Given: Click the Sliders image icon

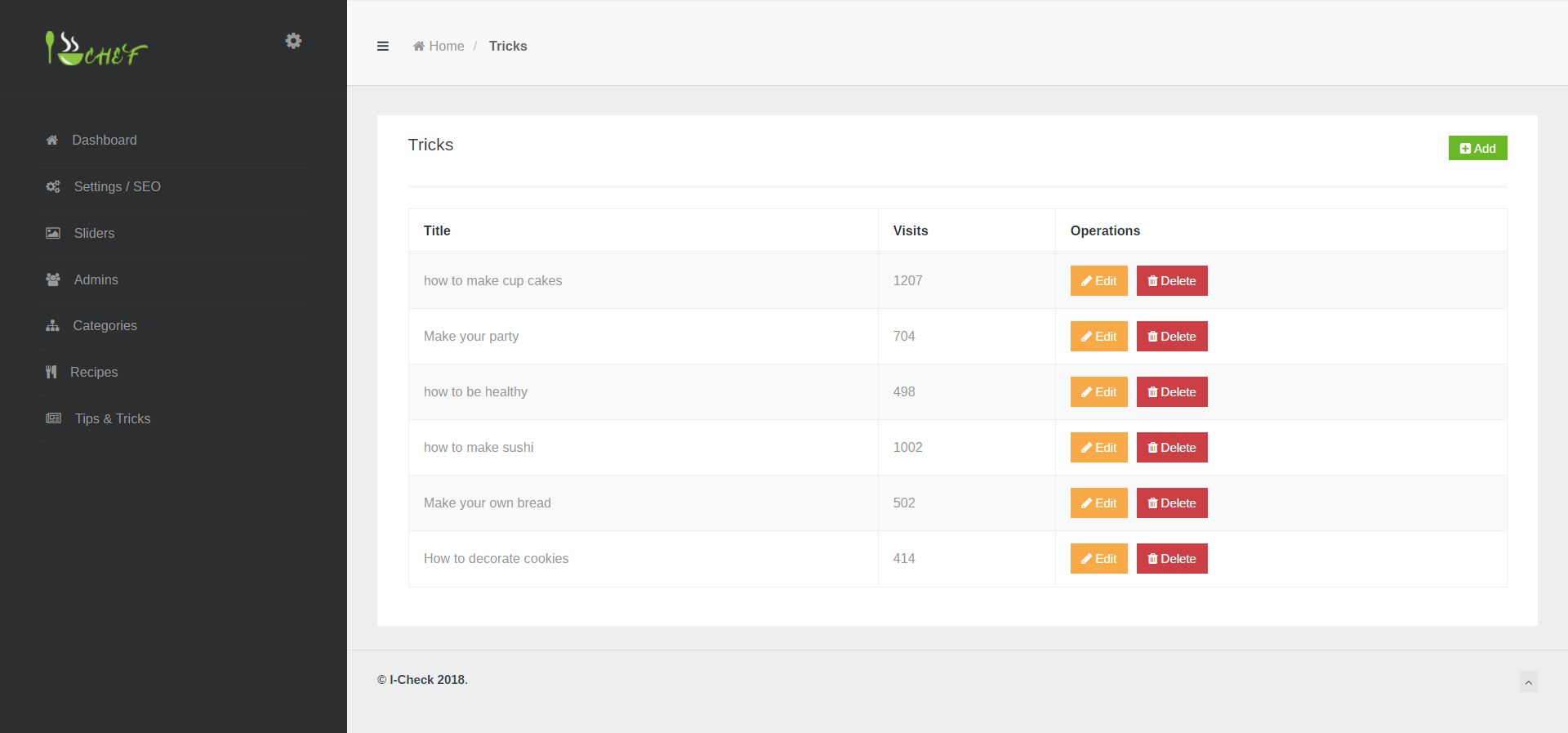Looking at the screenshot, I should pos(53,234).
